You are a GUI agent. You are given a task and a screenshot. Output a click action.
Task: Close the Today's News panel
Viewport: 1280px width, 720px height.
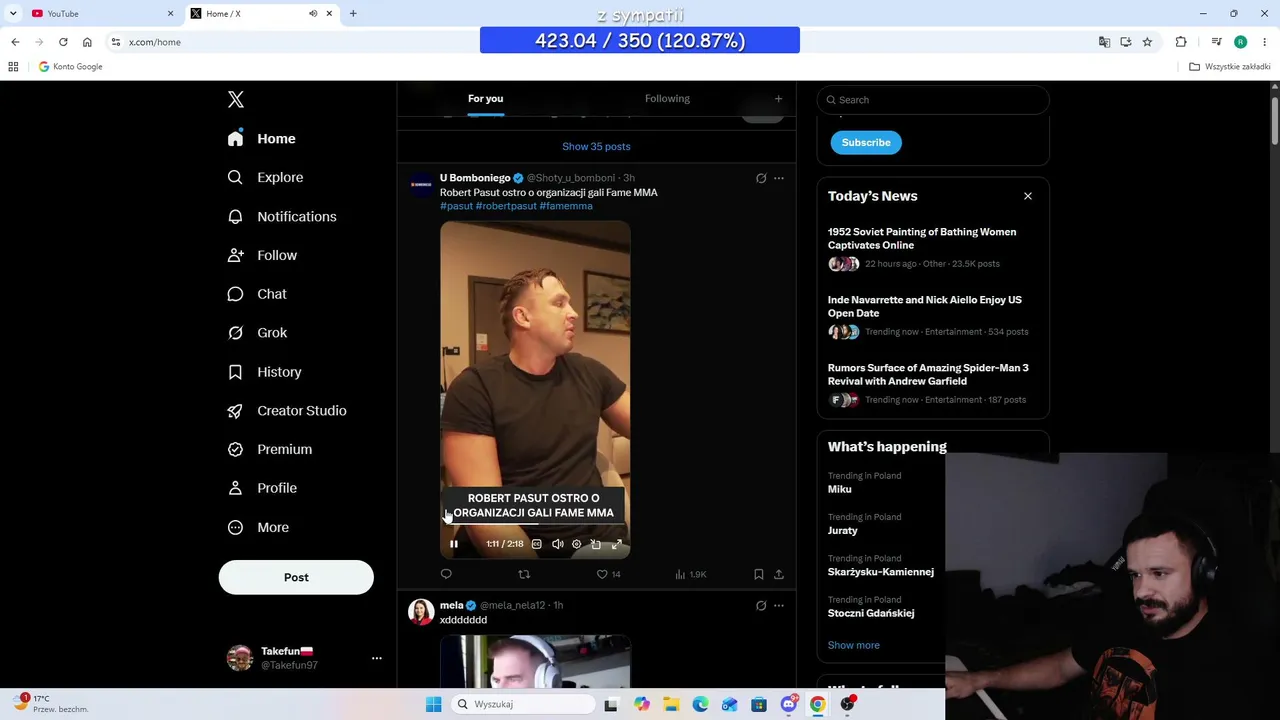click(1028, 196)
